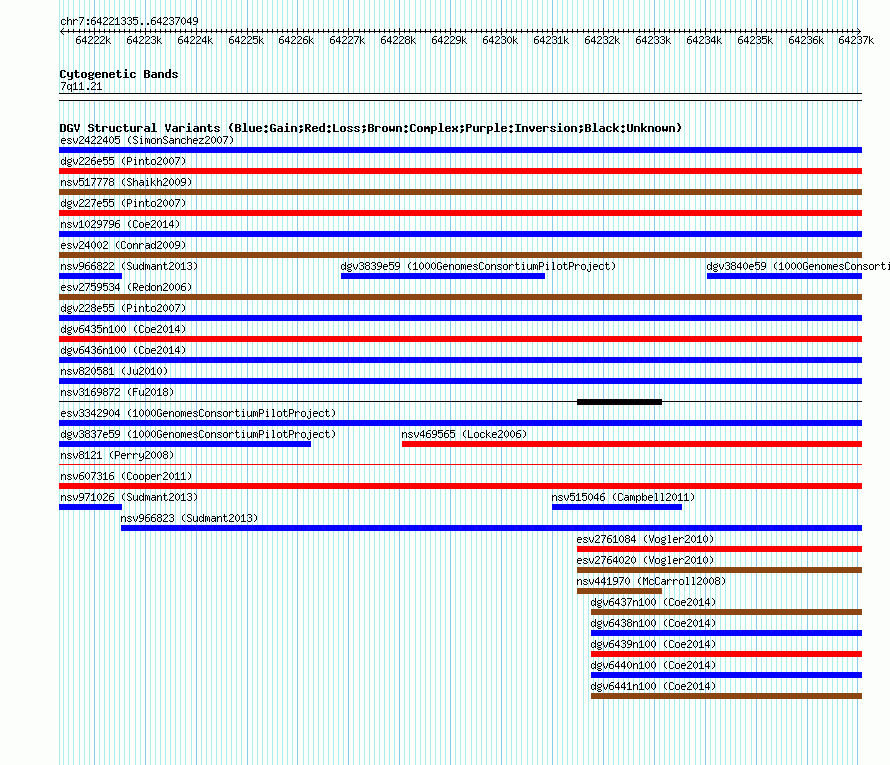
Task: Select dgv3837e59 variant label
Action: 198,434
